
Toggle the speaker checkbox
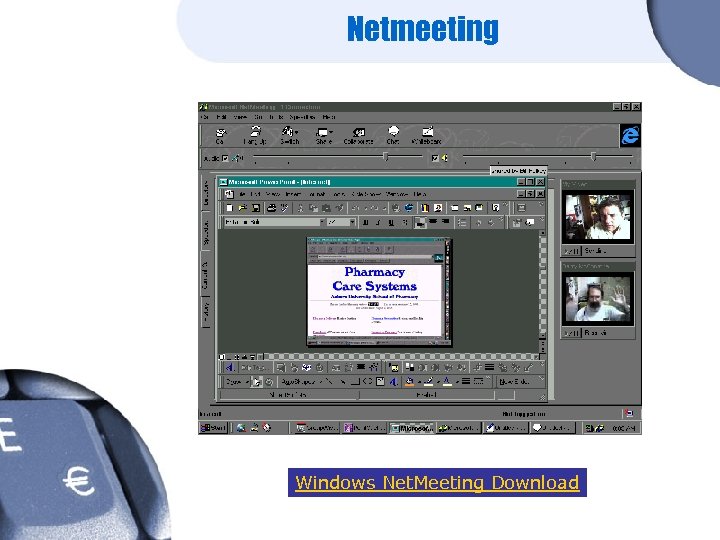pos(435,158)
